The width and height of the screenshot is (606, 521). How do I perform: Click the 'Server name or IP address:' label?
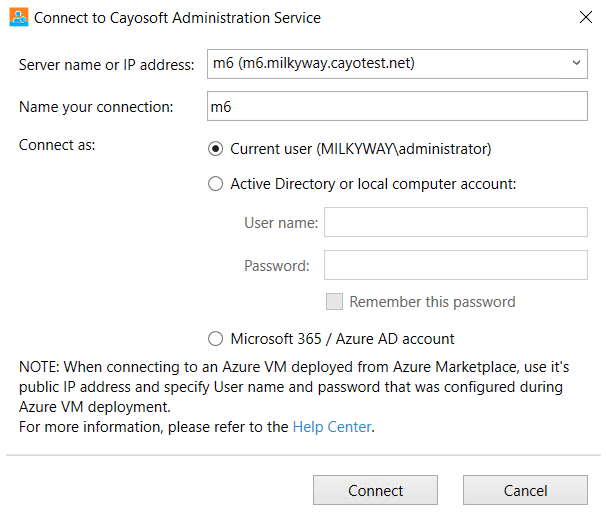tap(106, 65)
